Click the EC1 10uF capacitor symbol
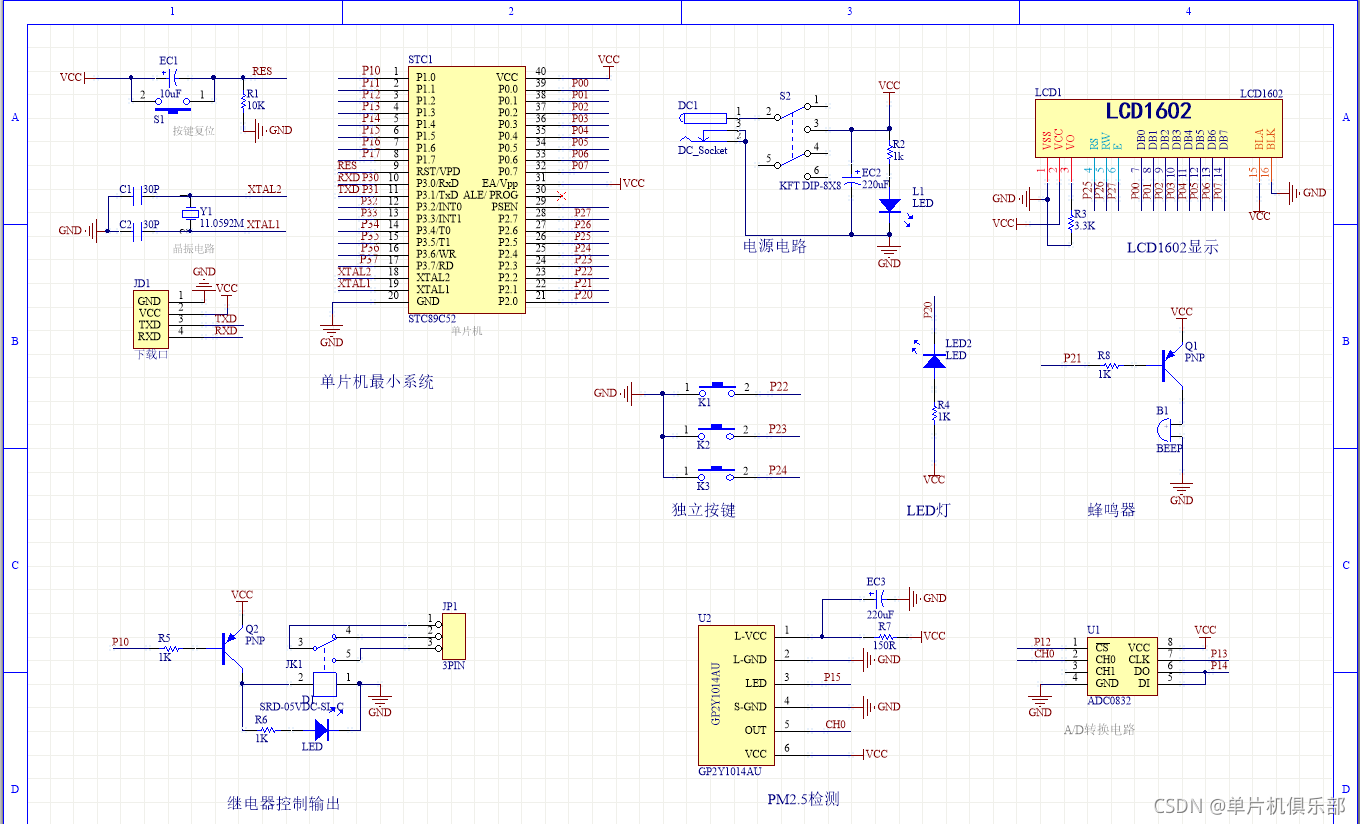Image resolution: width=1360 pixels, height=824 pixels. (172, 77)
